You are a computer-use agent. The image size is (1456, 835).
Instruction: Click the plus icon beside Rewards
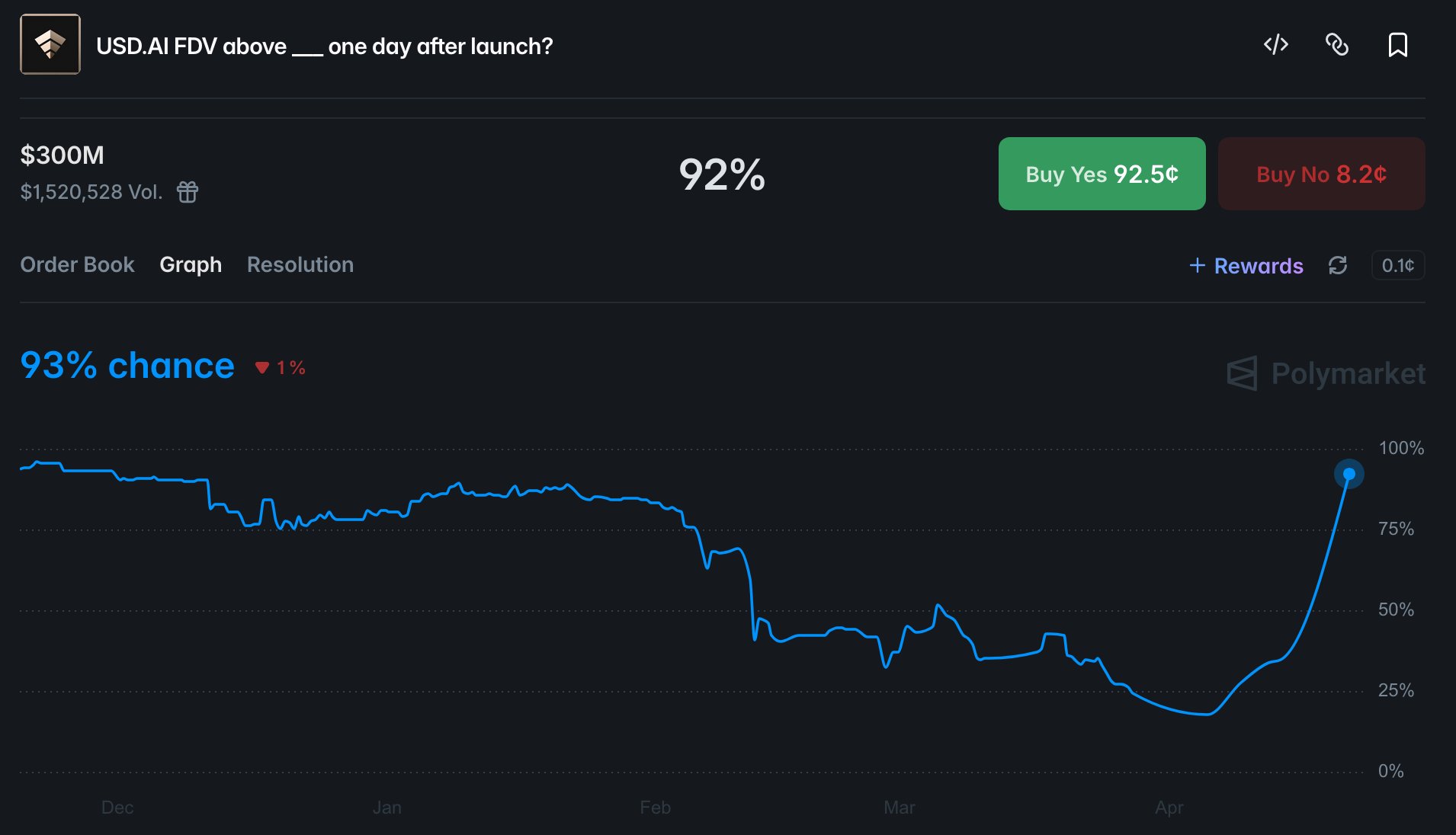point(1198,265)
